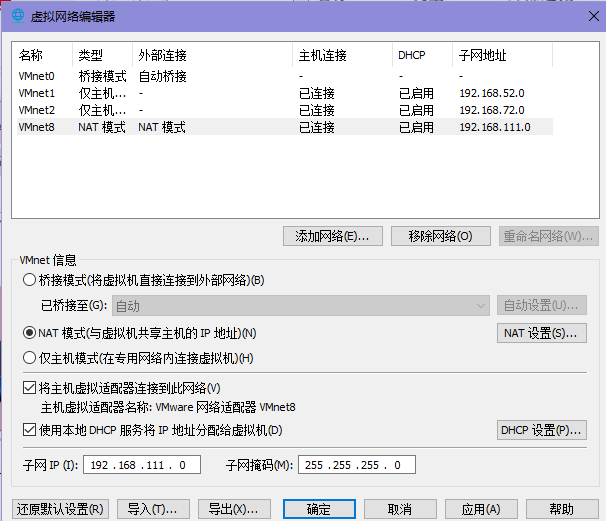Click the 导出(X) button
606x521 pixels.
pos(234,509)
